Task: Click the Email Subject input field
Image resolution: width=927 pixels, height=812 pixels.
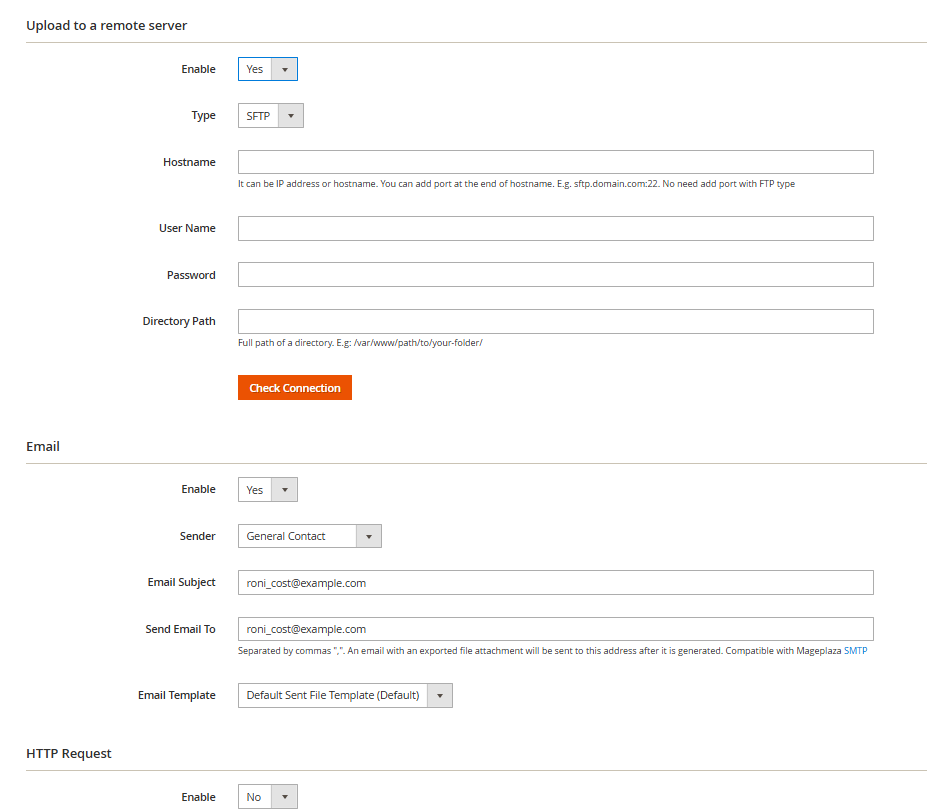Action: click(555, 583)
